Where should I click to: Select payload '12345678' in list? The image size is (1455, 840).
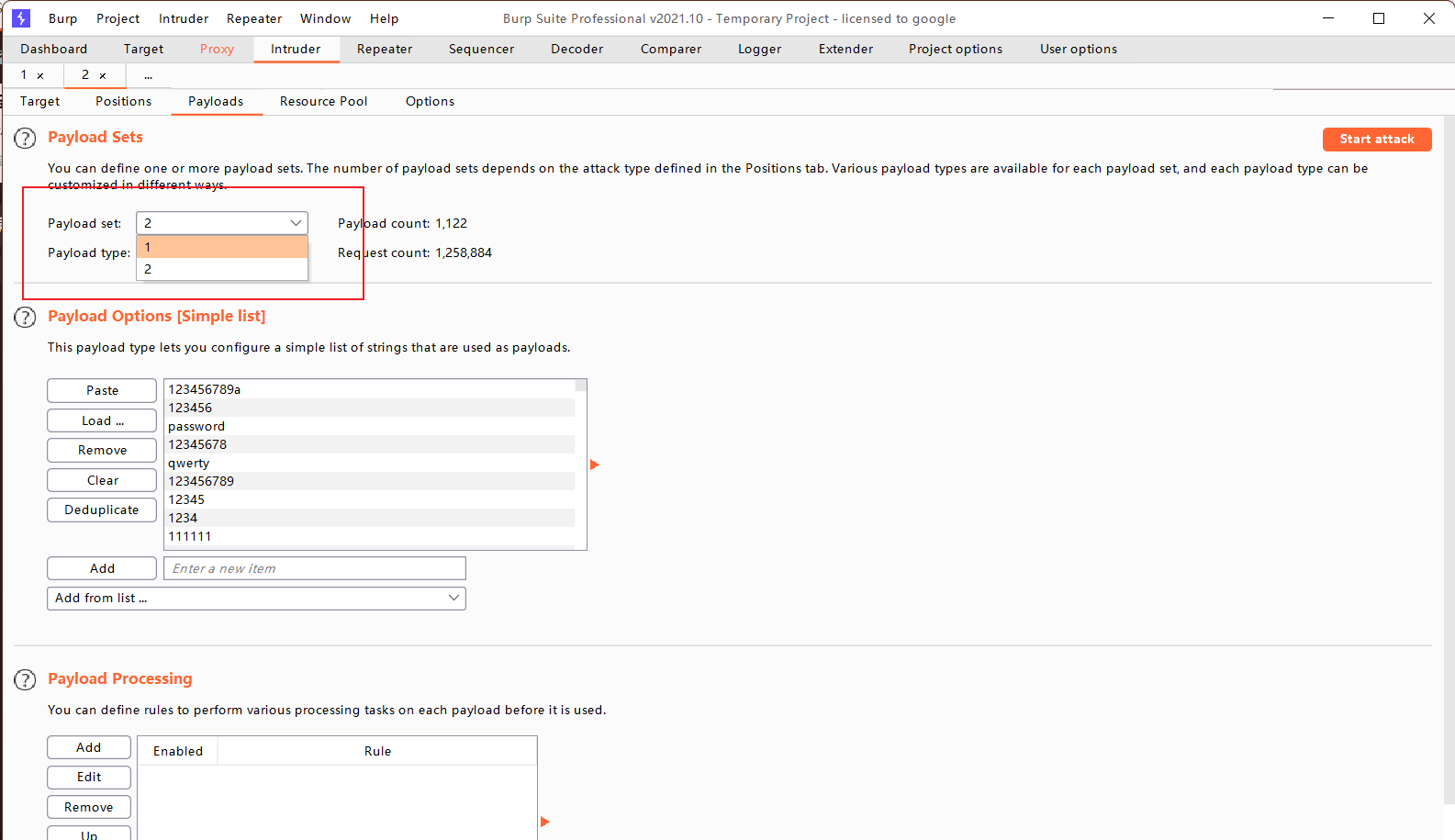click(370, 444)
